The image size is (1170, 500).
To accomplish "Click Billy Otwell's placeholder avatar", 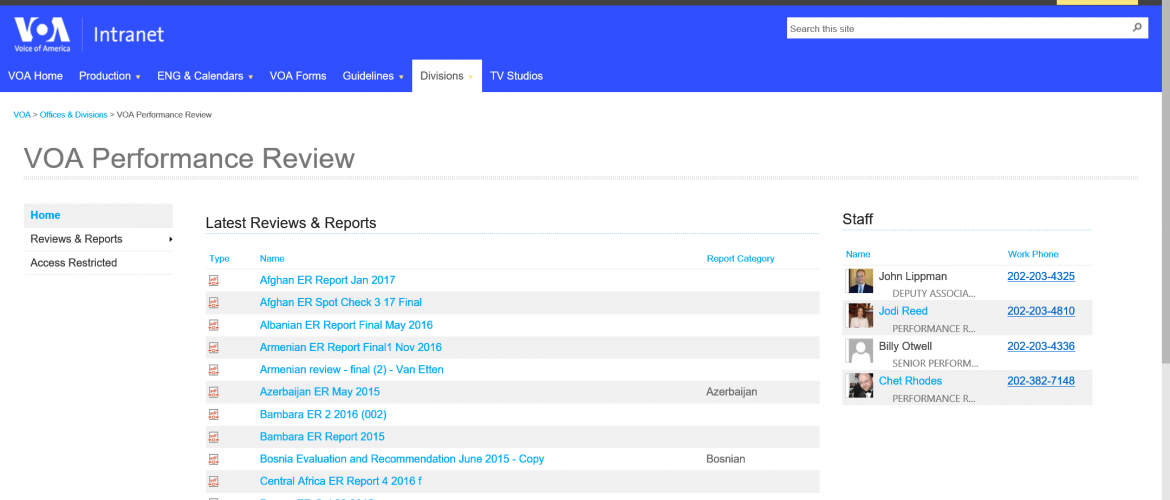I will 860,351.
